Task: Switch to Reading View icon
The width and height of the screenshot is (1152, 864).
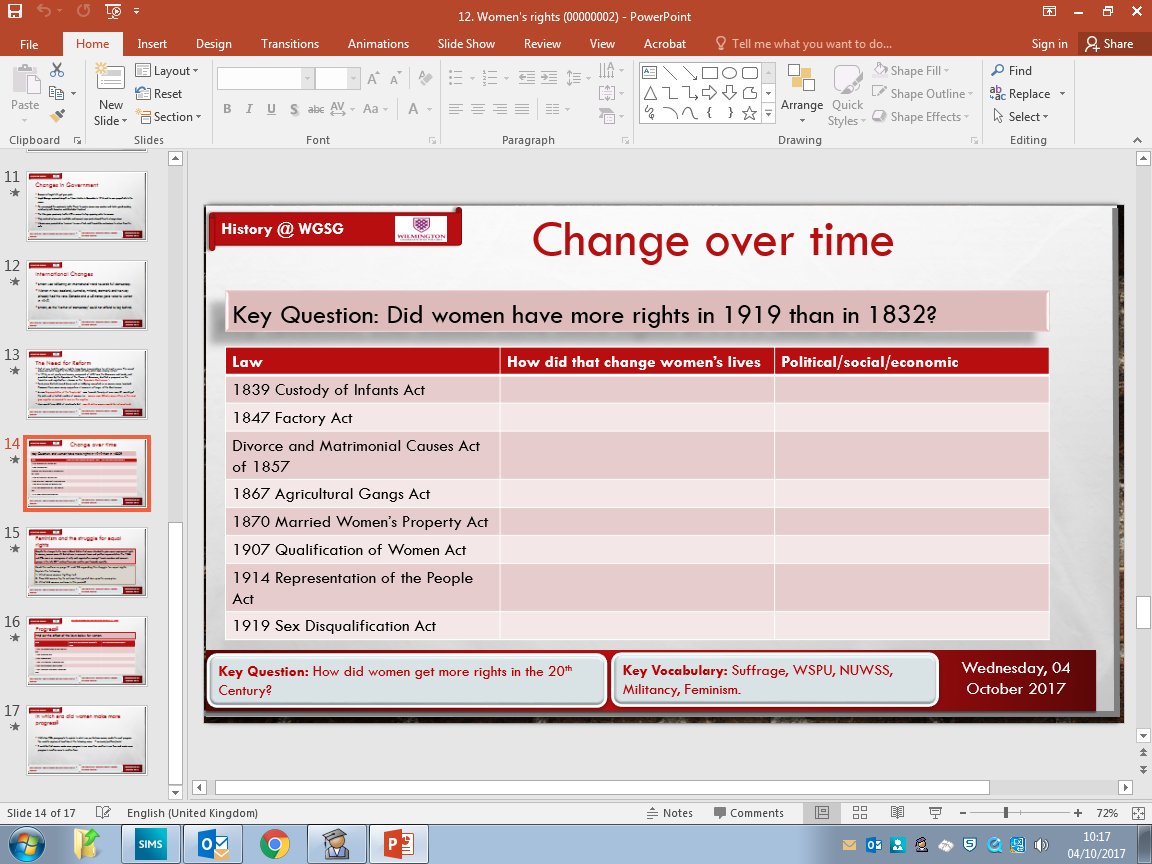Action: (x=897, y=813)
